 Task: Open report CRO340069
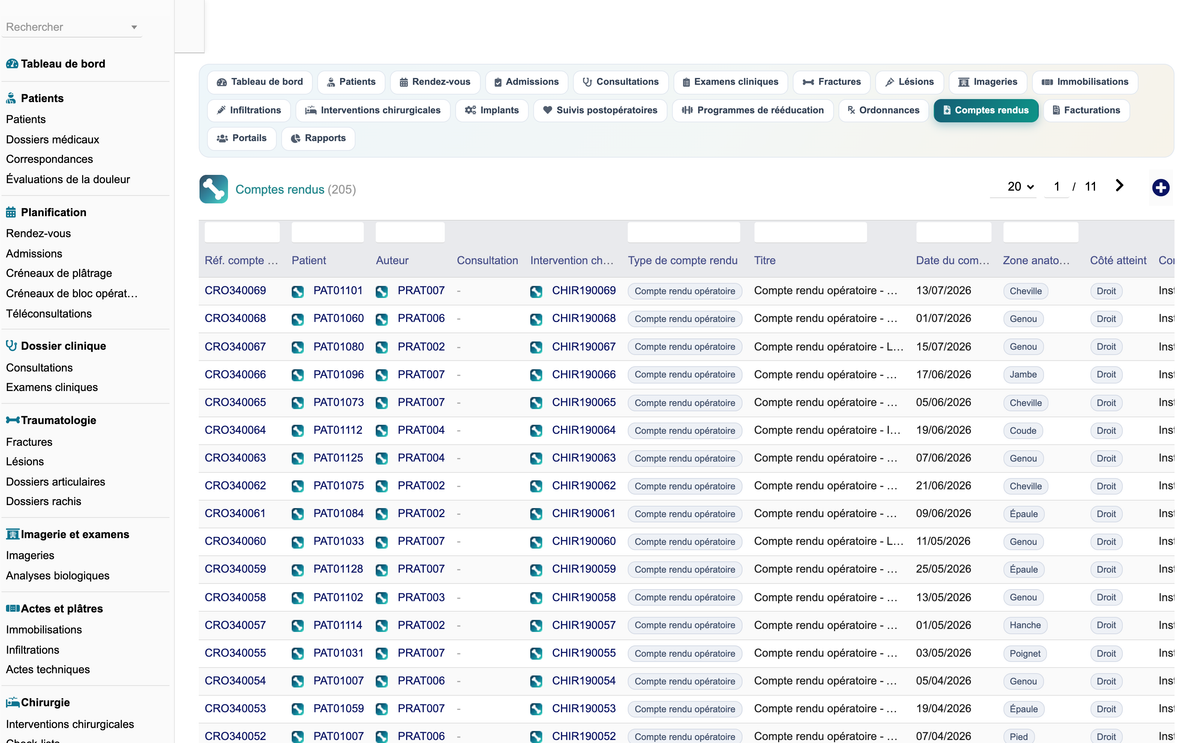point(236,291)
